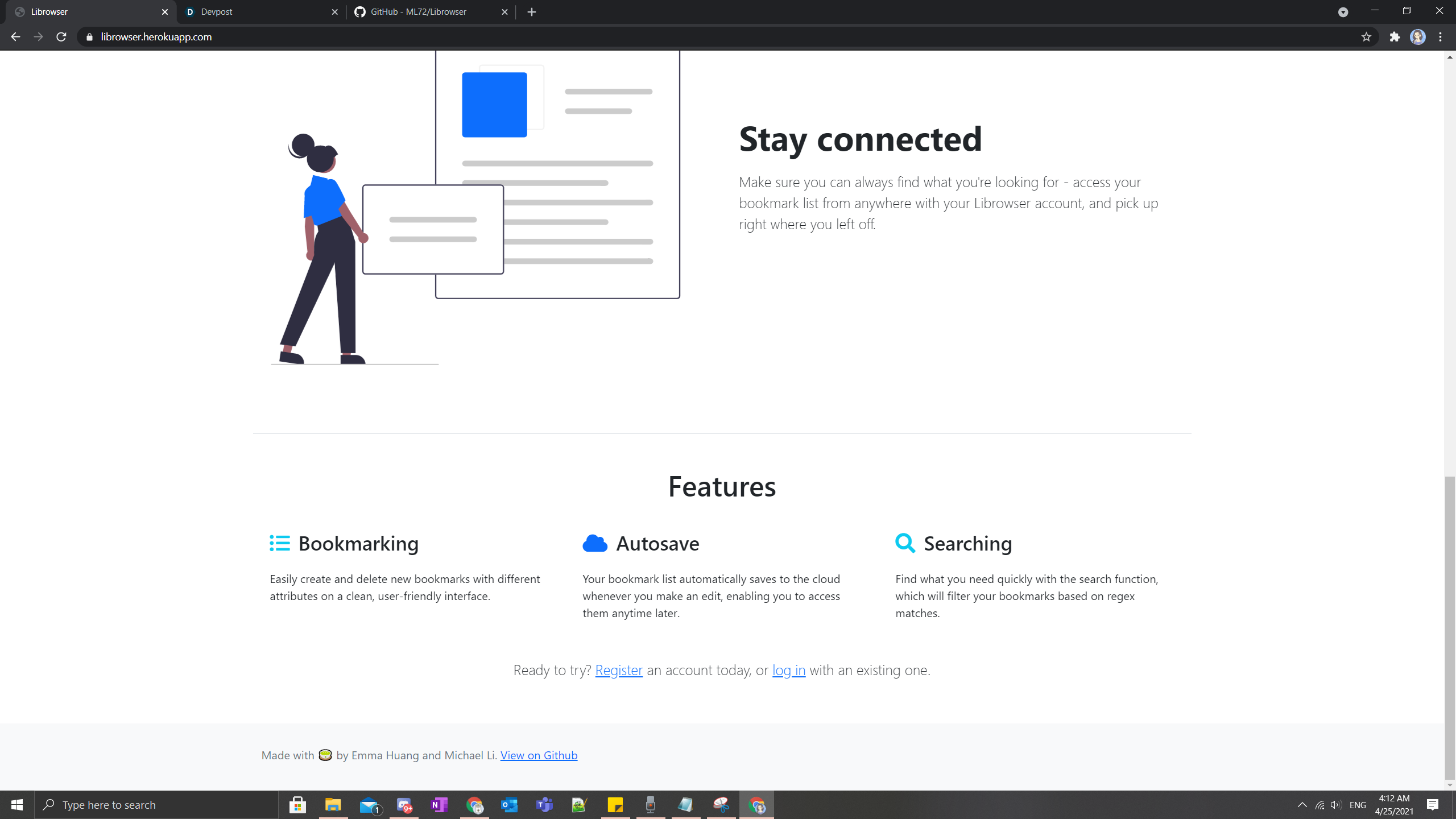Viewport: 1456px width, 819px height.
Task: Open the Chrome profile avatar
Action: click(x=1417, y=37)
